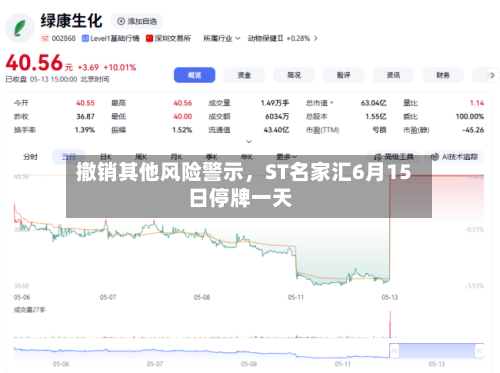Expand more quote details chevron
Viewport: 500px width, 373px height.
pyautogui.click(x=249, y=142)
